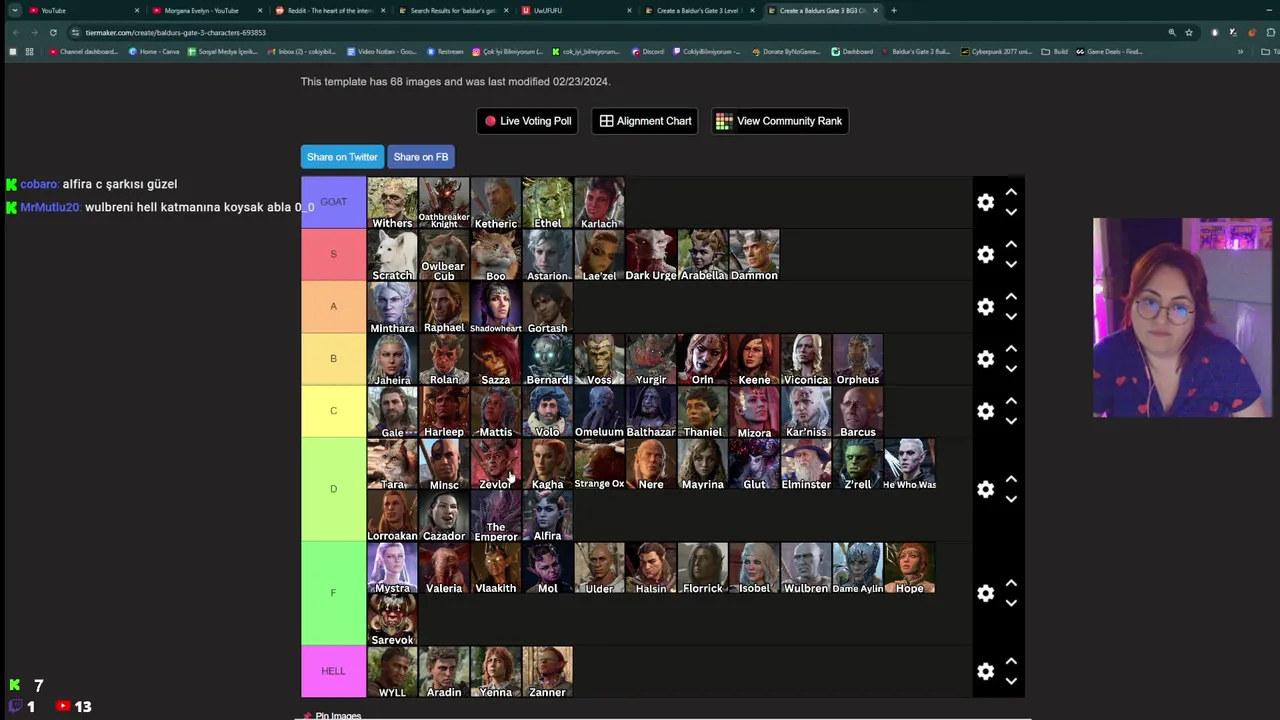Viewport: 1280px width, 720px height.
Task: Open Home - Canva bookmark
Action: pos(154,51)
